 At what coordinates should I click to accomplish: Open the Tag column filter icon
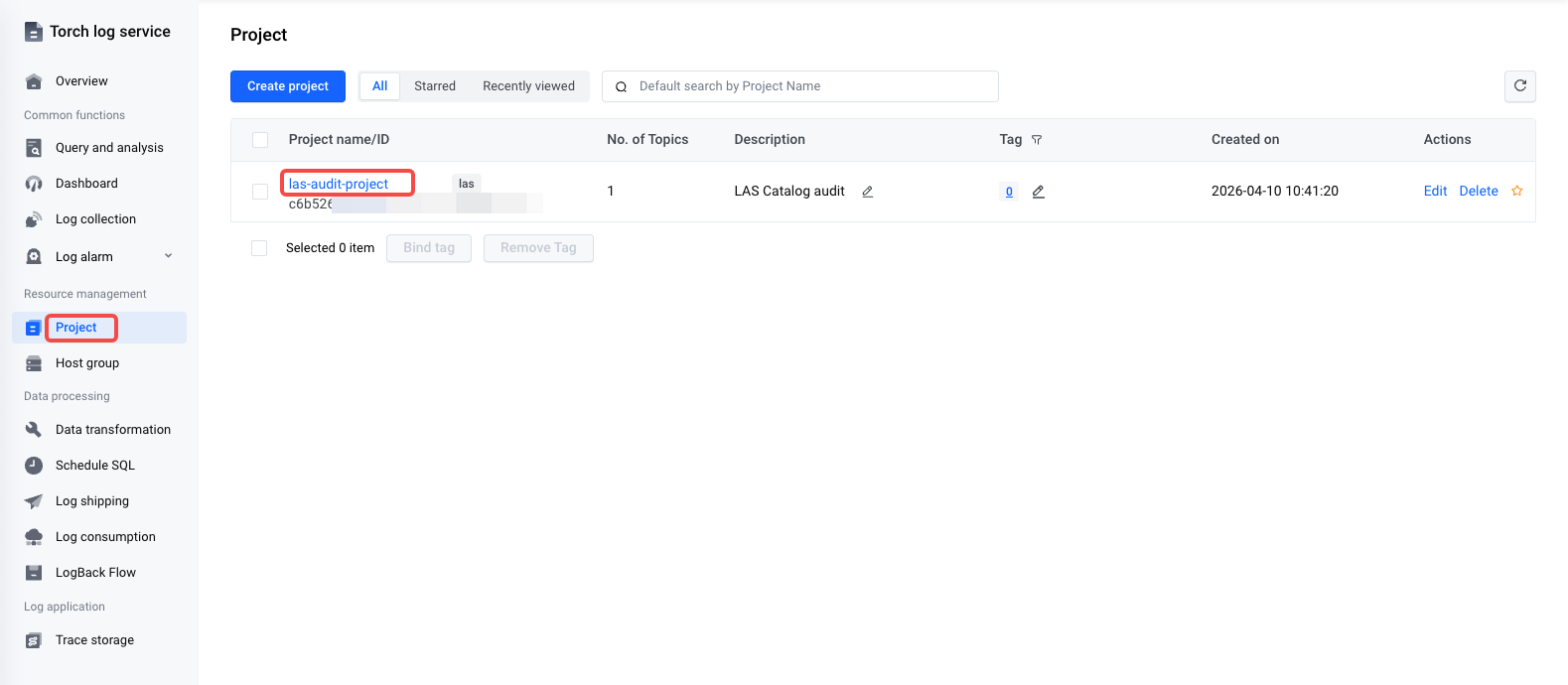pyautogui.click(x=1036, y=140)
